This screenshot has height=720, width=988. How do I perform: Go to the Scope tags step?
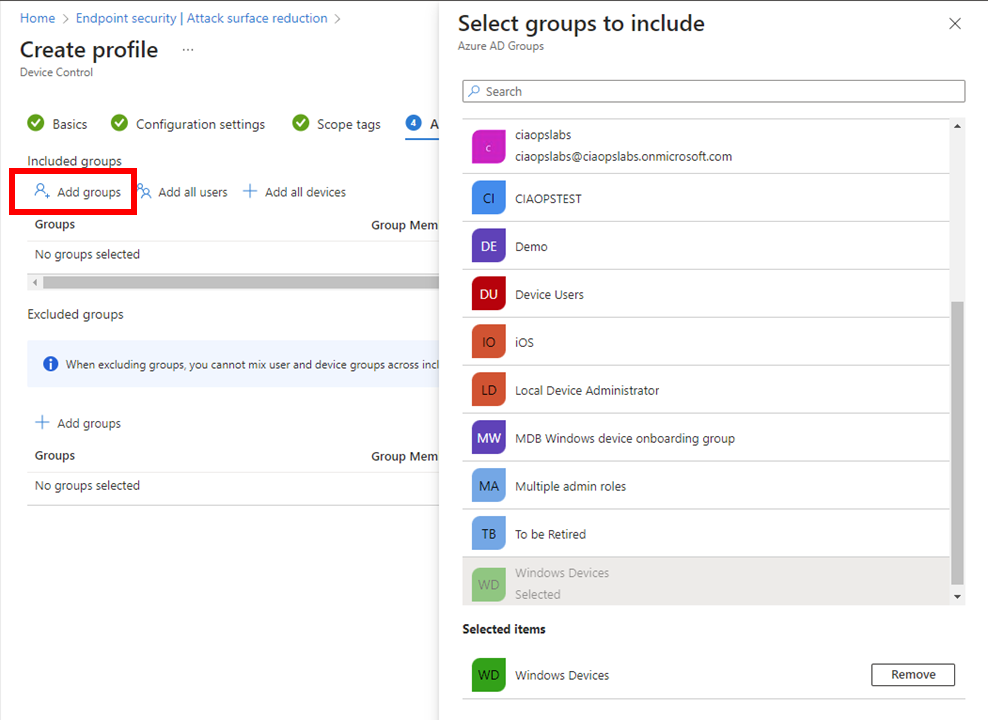348,124
